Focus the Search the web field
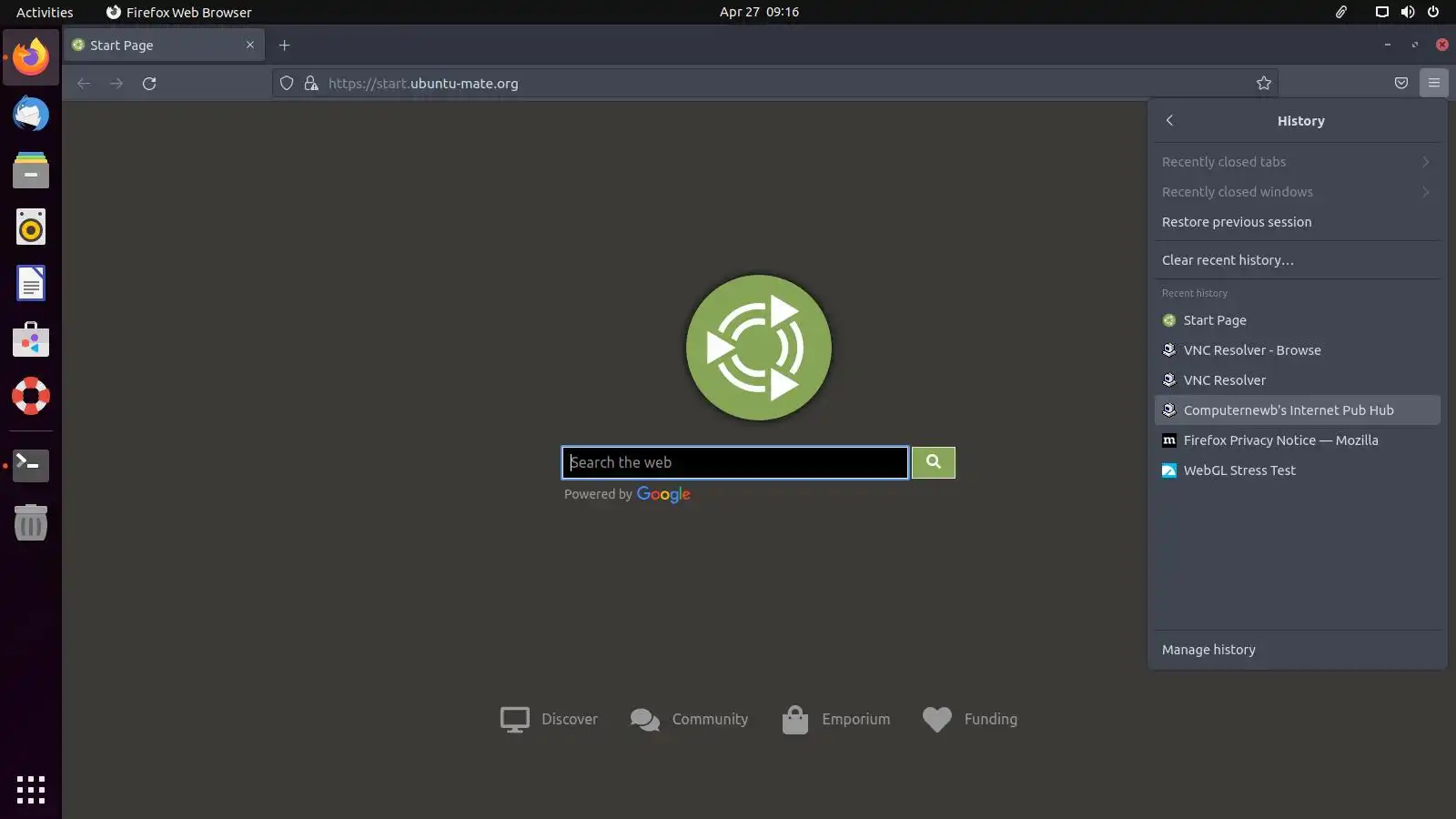The image size is (1456, 819). click(x=735, y=462)
